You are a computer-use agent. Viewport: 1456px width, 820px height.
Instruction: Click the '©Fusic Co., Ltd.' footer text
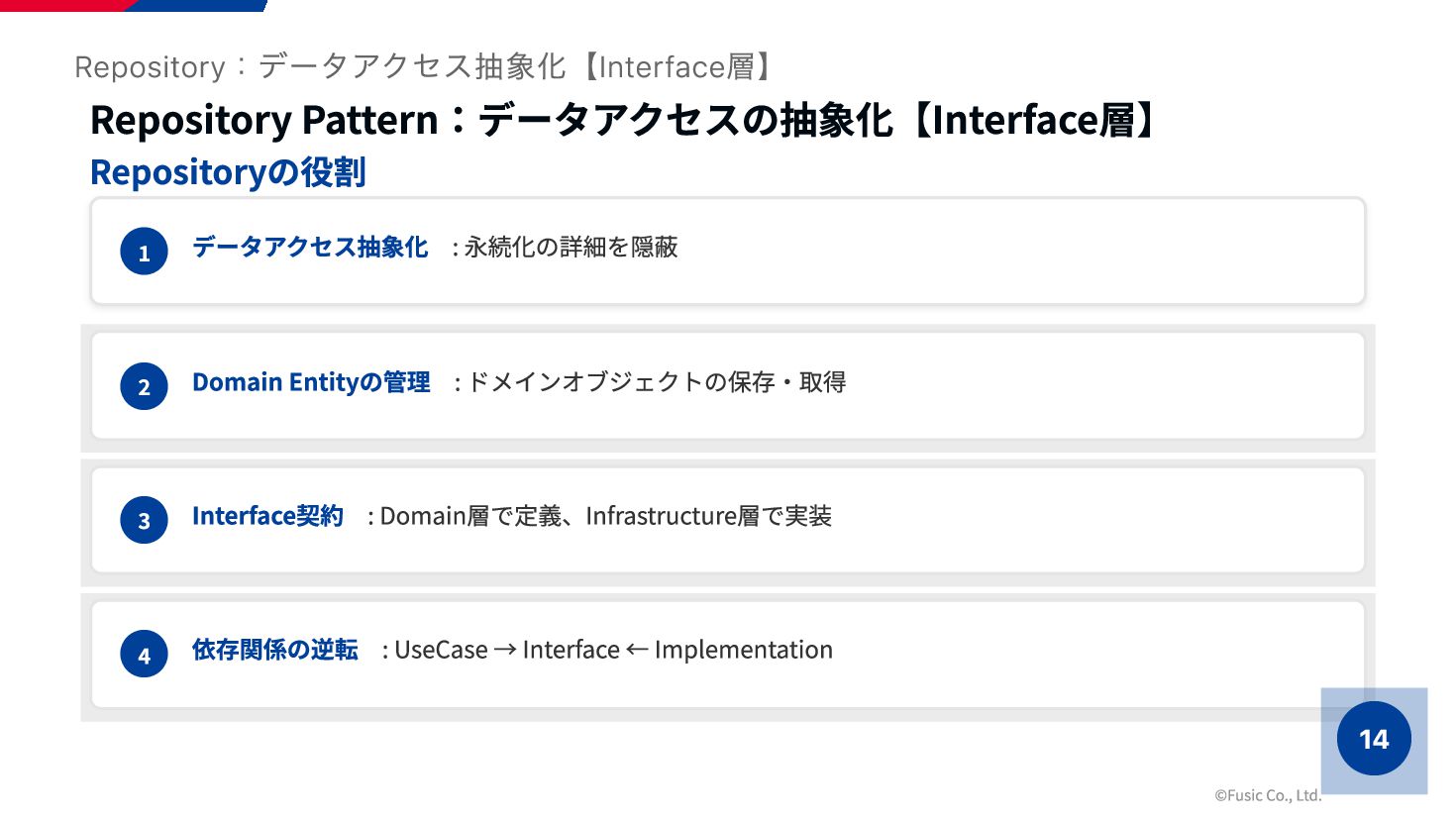coord(1268,795)
